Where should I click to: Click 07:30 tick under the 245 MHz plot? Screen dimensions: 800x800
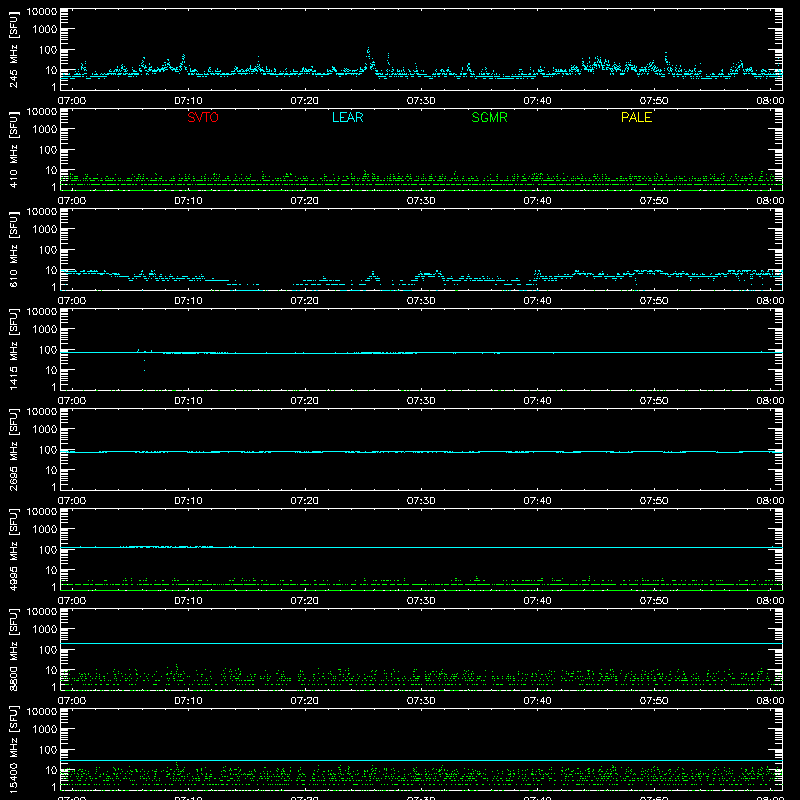421,101
